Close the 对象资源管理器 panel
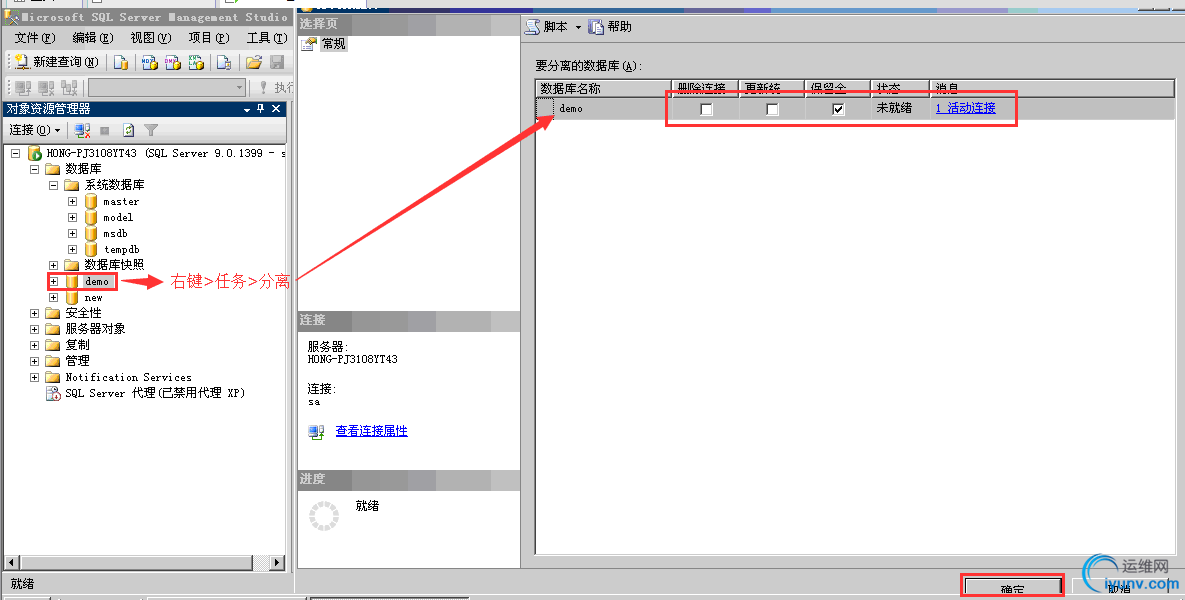The height and width of the screenshot is (600, 1185). click(276, 109)
